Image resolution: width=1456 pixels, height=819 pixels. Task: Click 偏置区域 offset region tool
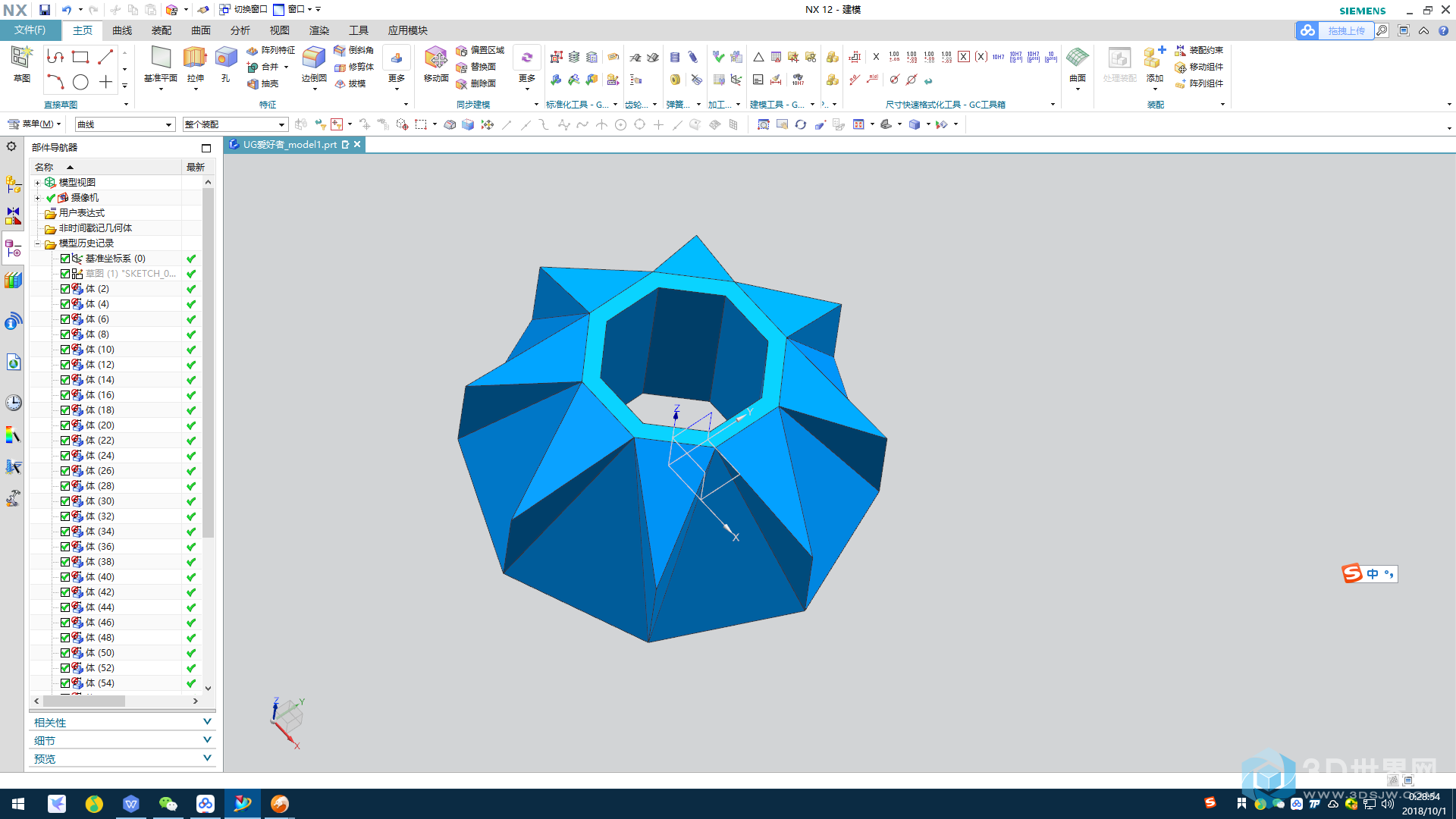click(480, 50)
